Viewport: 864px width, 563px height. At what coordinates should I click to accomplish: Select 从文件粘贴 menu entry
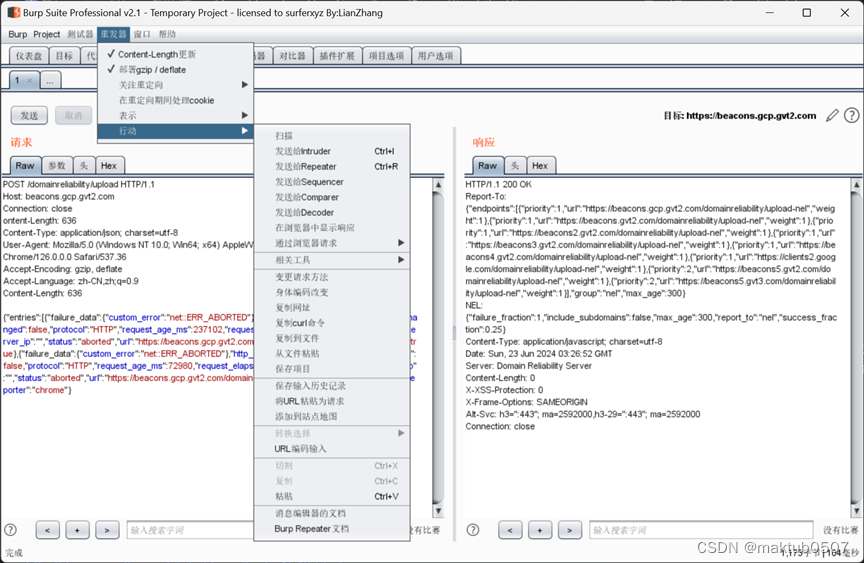click(x=332, y=354)
